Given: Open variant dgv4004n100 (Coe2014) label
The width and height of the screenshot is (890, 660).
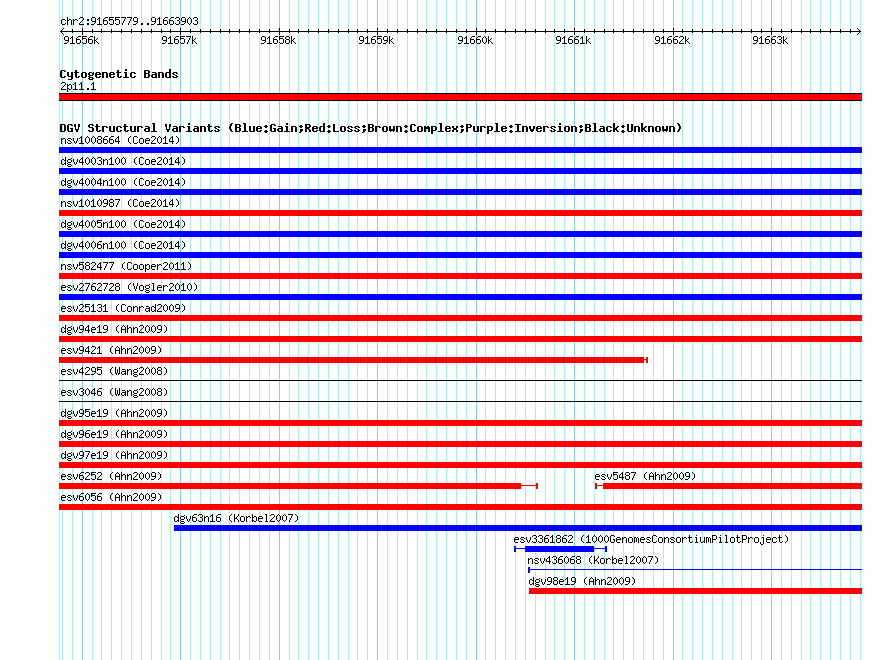Looking at the screenshot, I should pyautogui.click(x=123, y=182).
